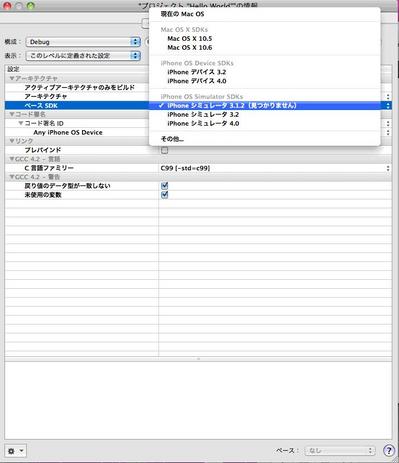The width and height of the screenshot is (399, 463).
Task: Open value popup on Any iPhone OS Device row
Action: click(388, 133)
